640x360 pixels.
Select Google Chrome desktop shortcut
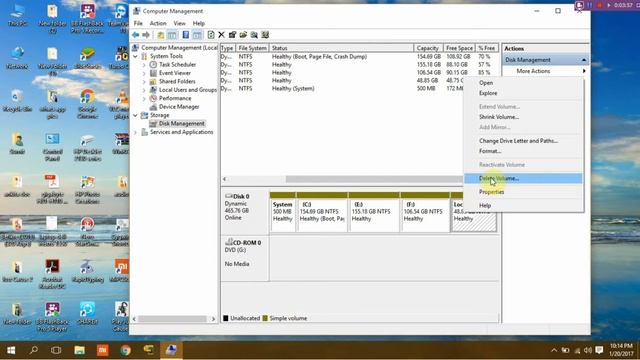[87, 104]
